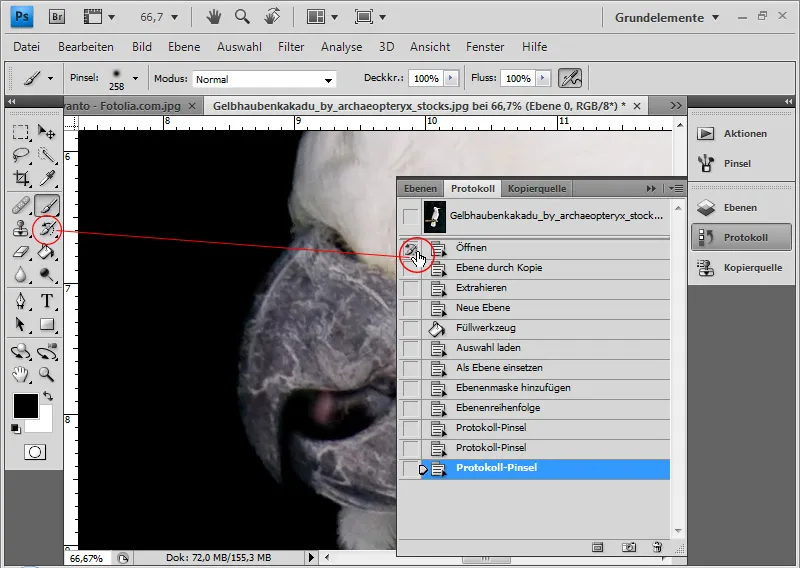Create new snapshot in Protokoll panel
This screenshot has height=568, width=800.
click(629, 548)
